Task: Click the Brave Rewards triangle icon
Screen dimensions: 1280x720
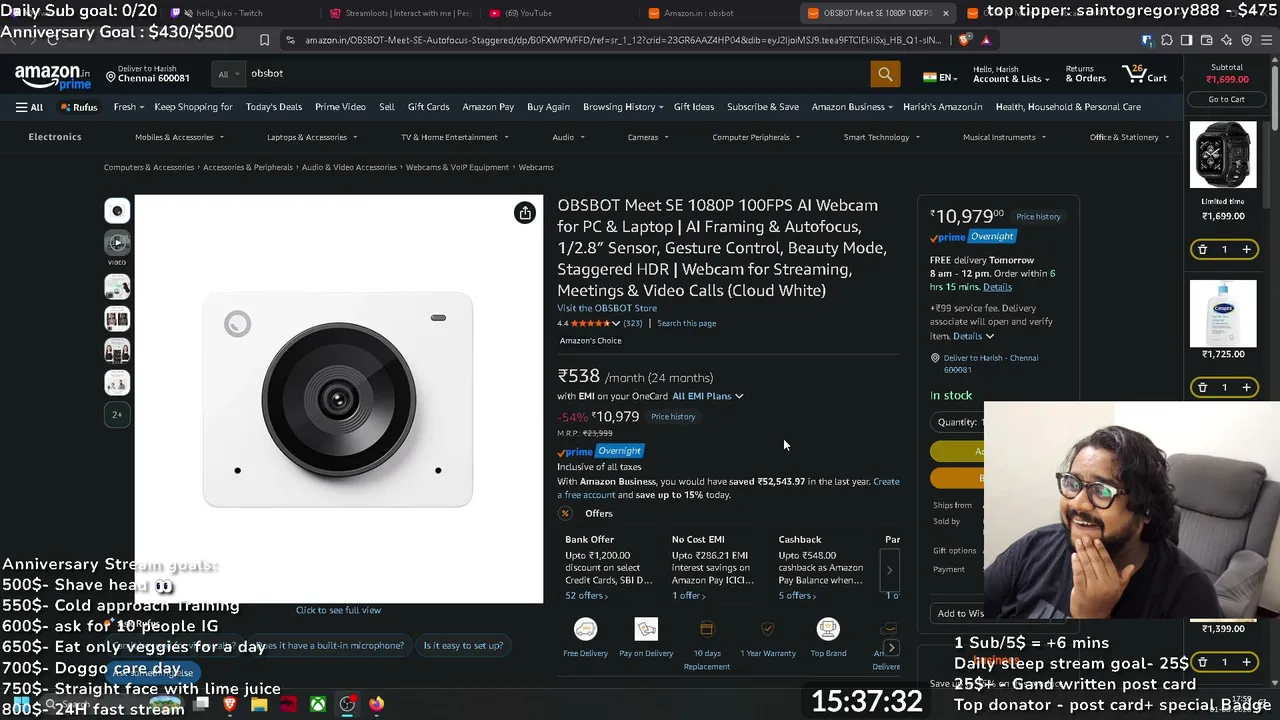Action: coord(986,40)
